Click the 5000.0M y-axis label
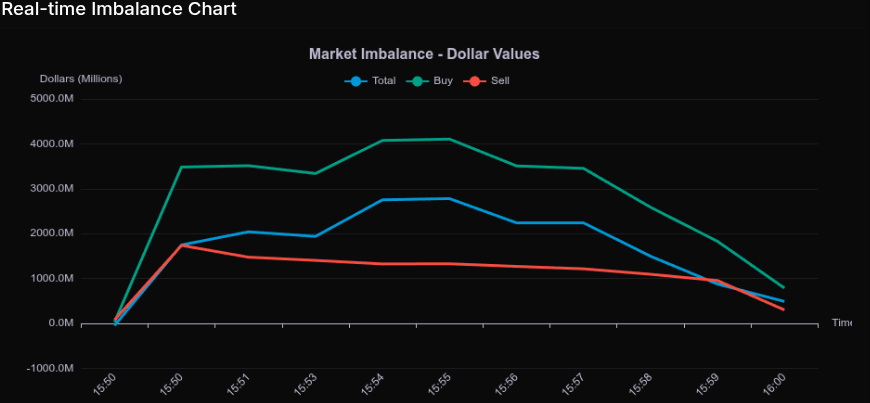The height and width of the screenshot is (403, 870). 53,99
